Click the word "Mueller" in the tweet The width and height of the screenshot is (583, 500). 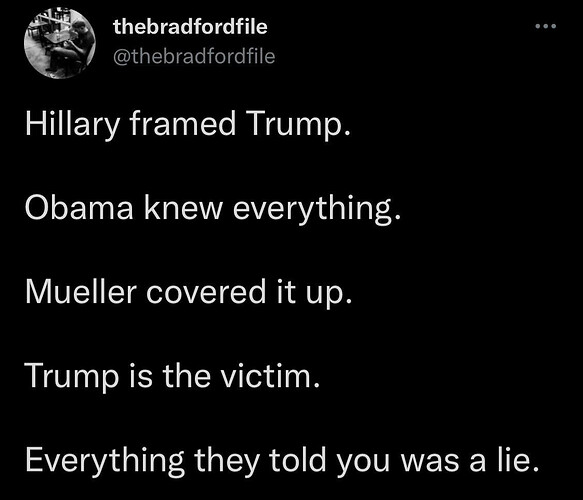click(81, 291)
